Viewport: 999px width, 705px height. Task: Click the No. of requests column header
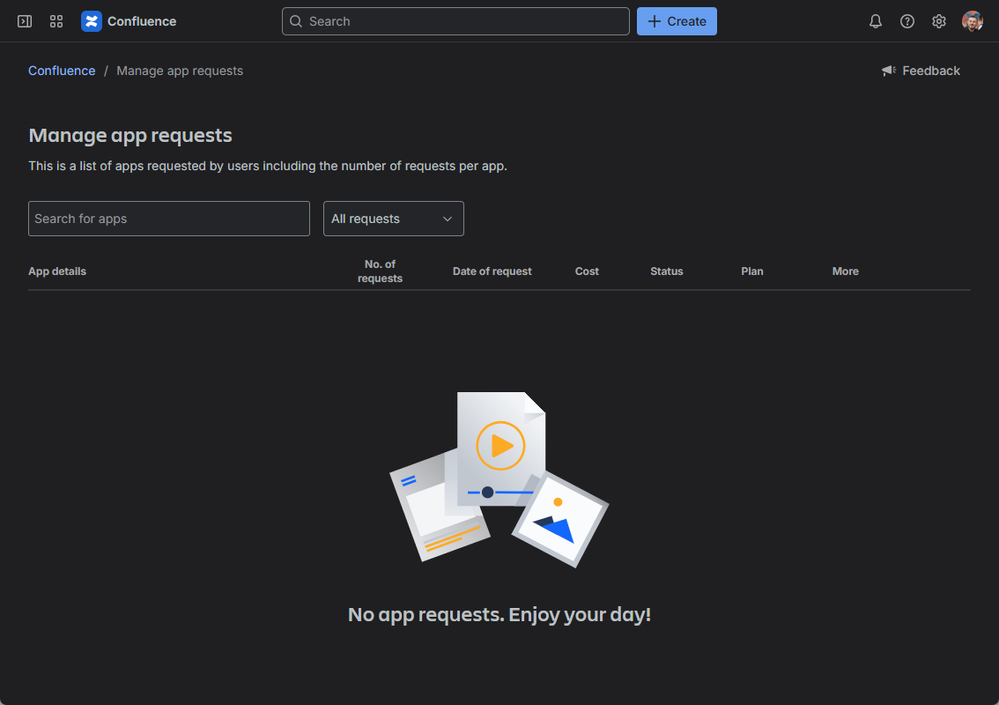(x=380, y=271)
